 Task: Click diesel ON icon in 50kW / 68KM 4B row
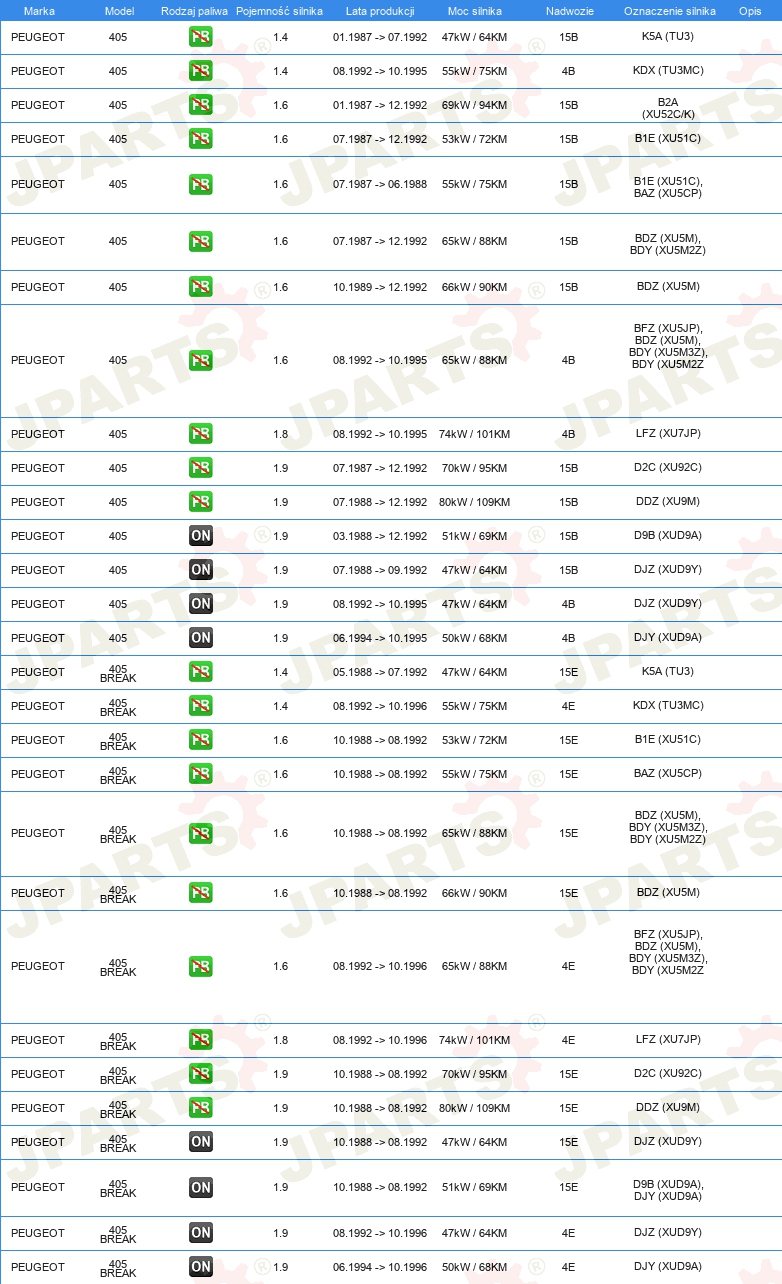click(x=200, y=638)
